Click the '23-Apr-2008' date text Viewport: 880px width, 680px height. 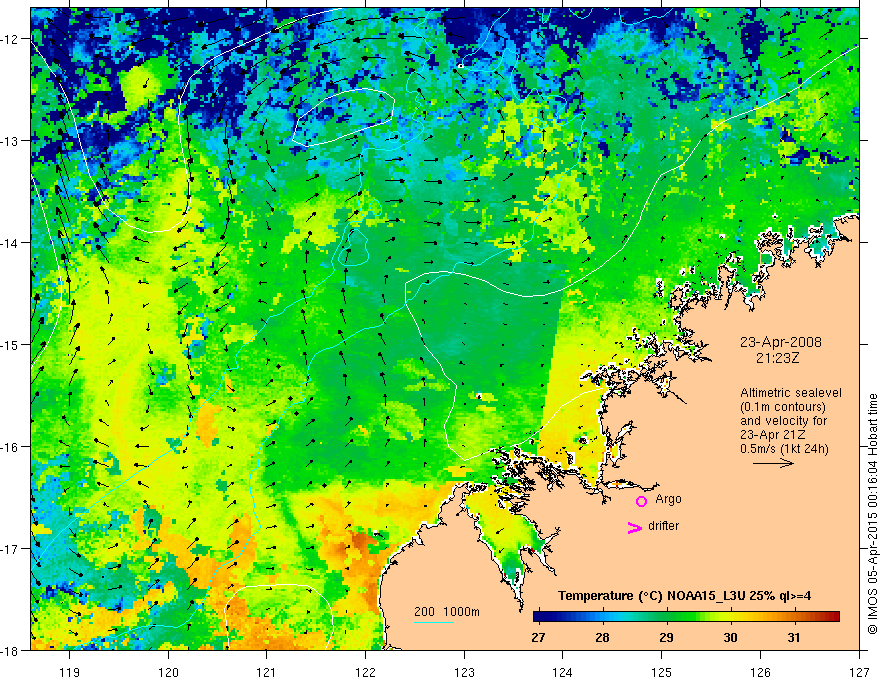[x=781, y=342]
